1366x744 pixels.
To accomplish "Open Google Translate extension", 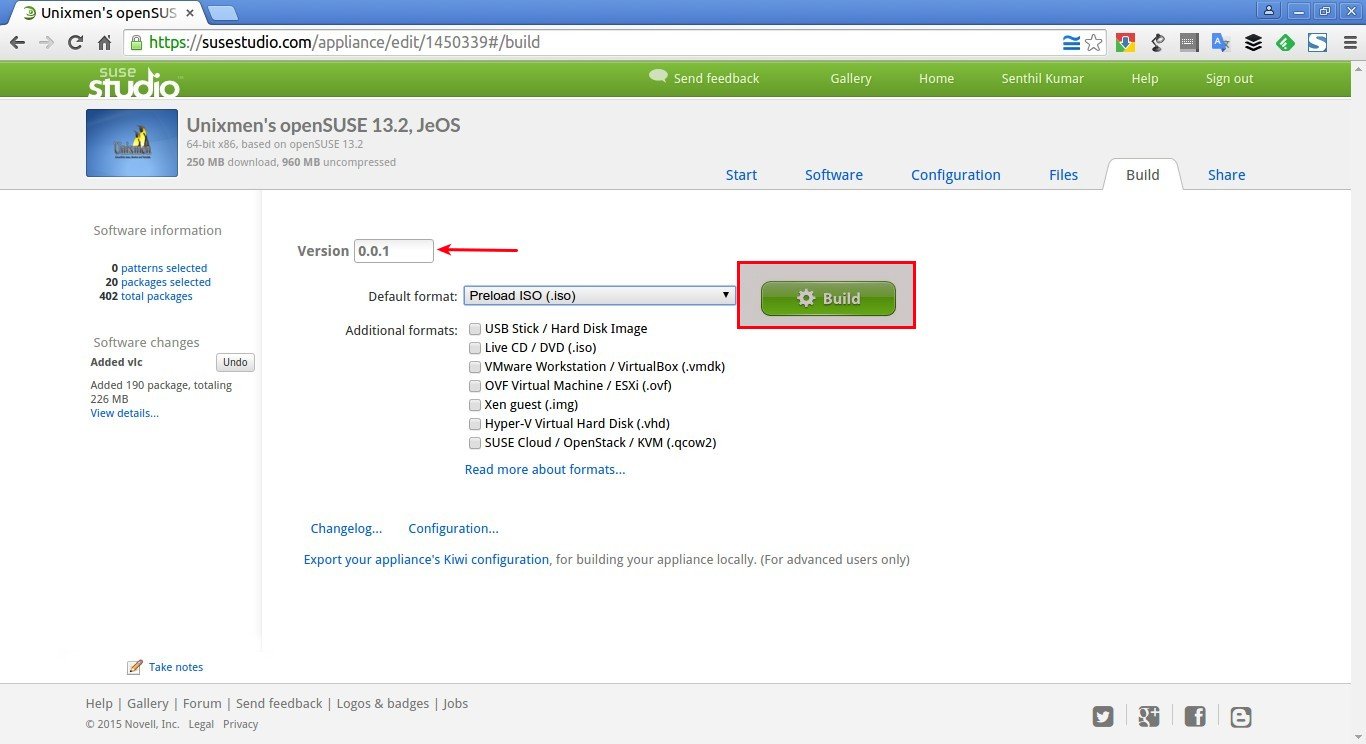I will [1221, 42].
